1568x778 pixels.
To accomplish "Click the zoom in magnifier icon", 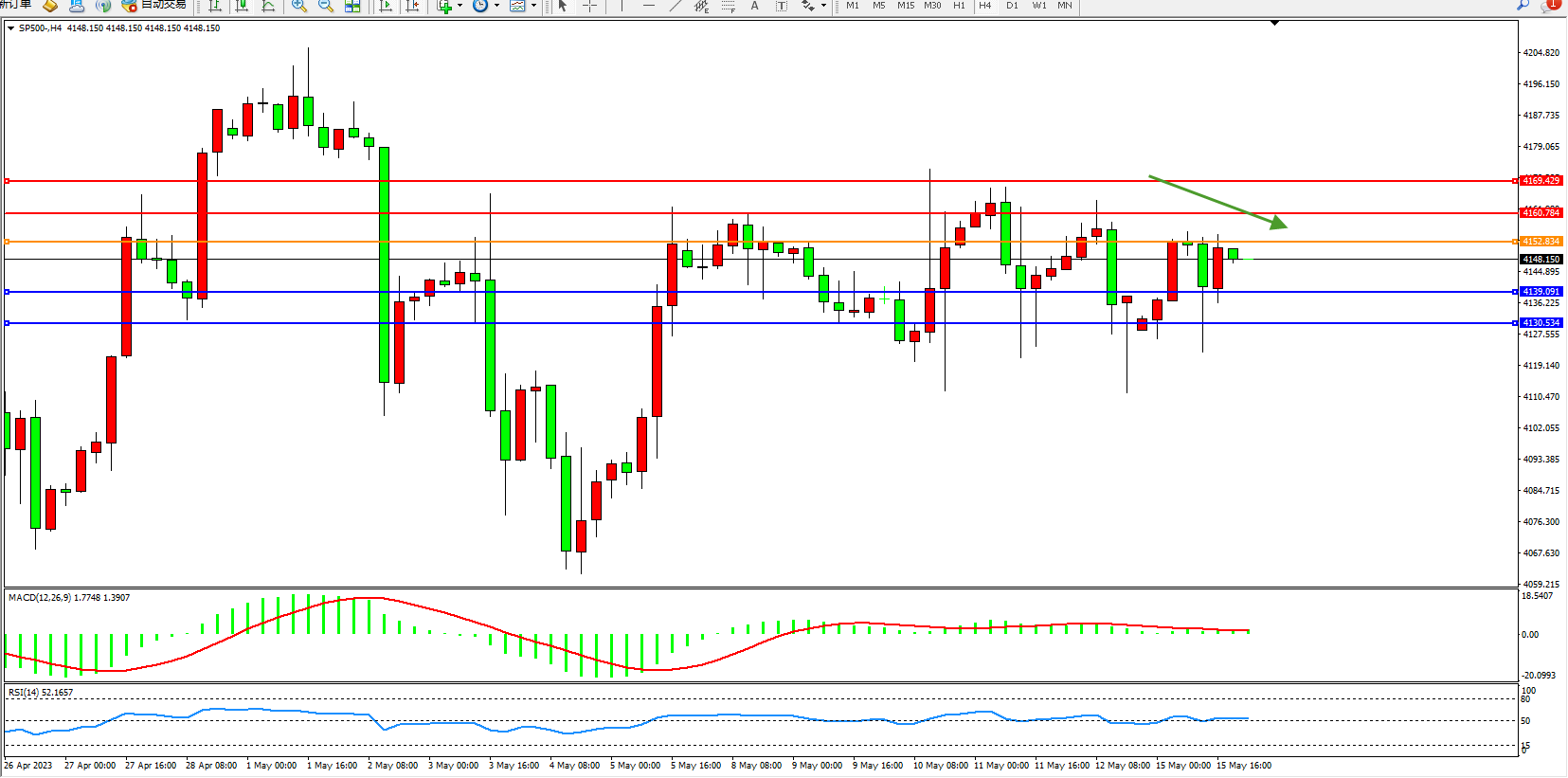I will [x=298, y=6].
